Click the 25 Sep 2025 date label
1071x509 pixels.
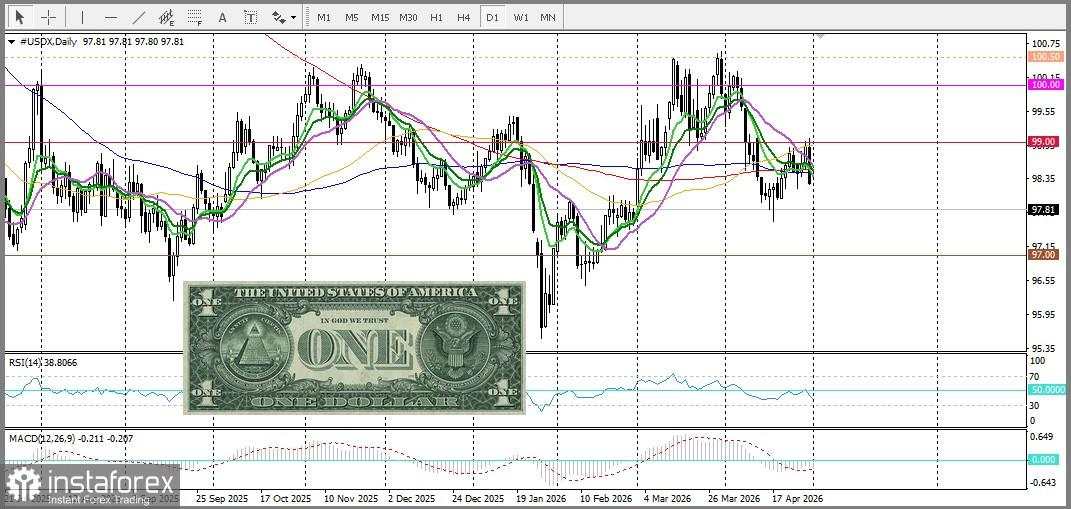coord(222,498)
